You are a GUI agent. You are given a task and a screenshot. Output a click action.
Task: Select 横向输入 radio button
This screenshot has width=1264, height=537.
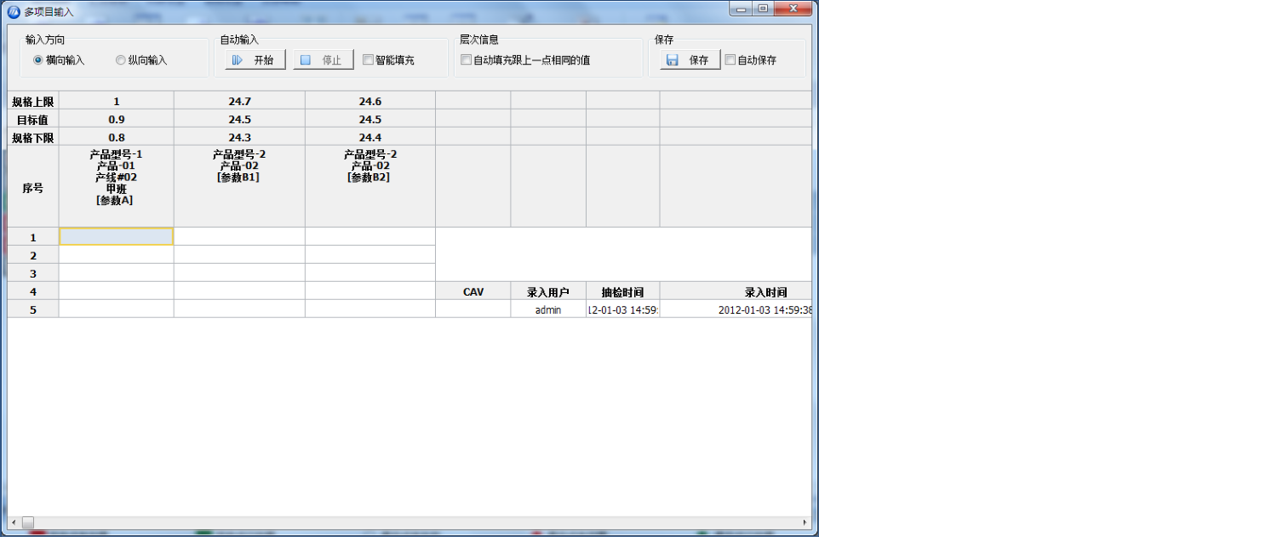pyautogui.click(x=38, y=60)
